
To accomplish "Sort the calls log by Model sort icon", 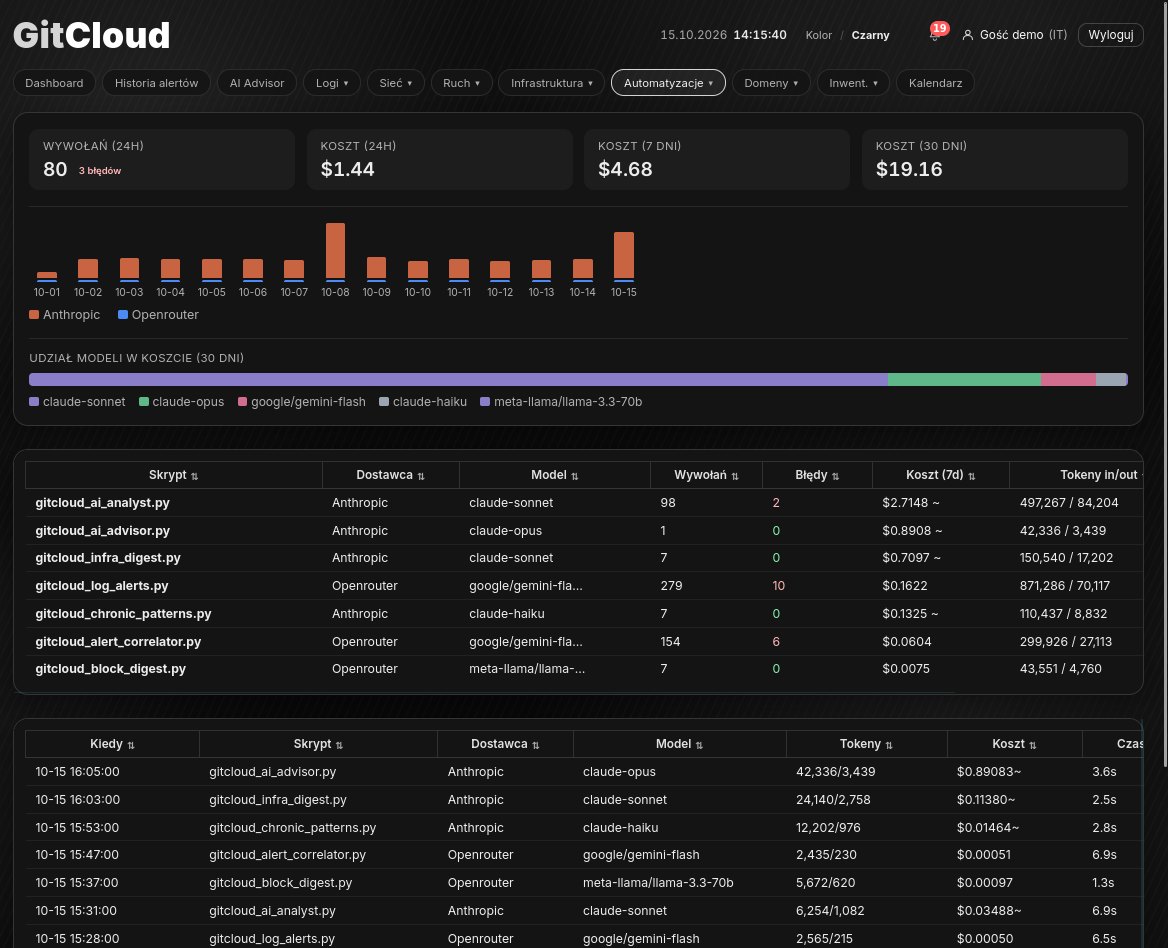I will (x=699, y=745).
